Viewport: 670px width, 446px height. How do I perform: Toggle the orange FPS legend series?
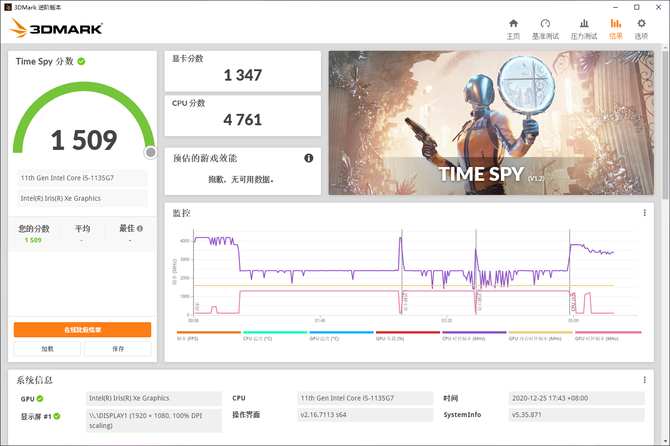(x=209, y=334)
